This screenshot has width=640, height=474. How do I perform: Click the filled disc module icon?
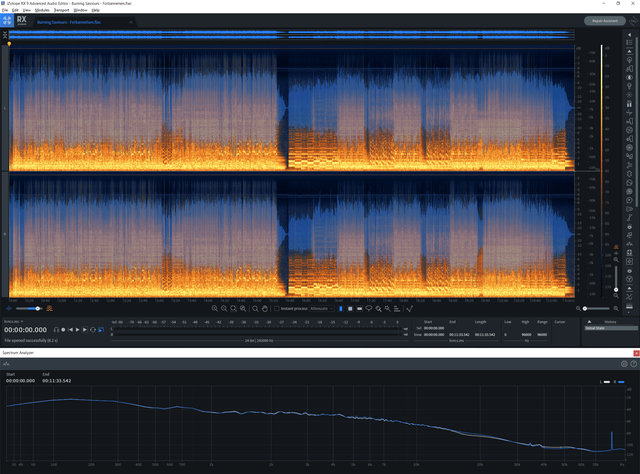(x=629, y=148)
